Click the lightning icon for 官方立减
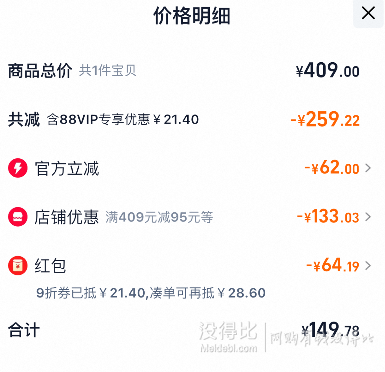Image resolution: width=385 pixels, height=372 pixels. click(18, 168)
